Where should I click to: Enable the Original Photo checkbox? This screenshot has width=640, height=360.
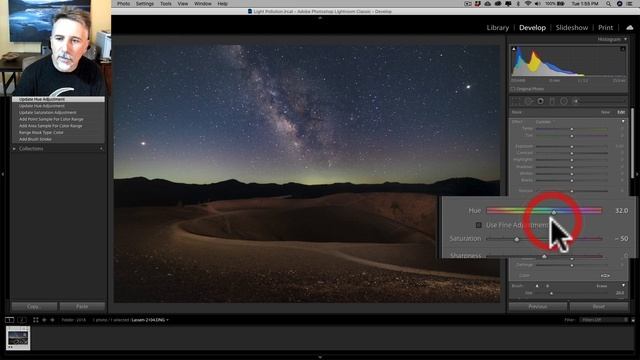513,89
